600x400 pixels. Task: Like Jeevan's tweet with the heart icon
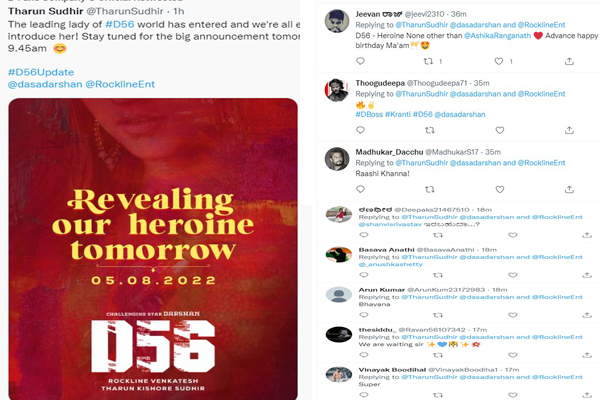(x=499, y=61)
